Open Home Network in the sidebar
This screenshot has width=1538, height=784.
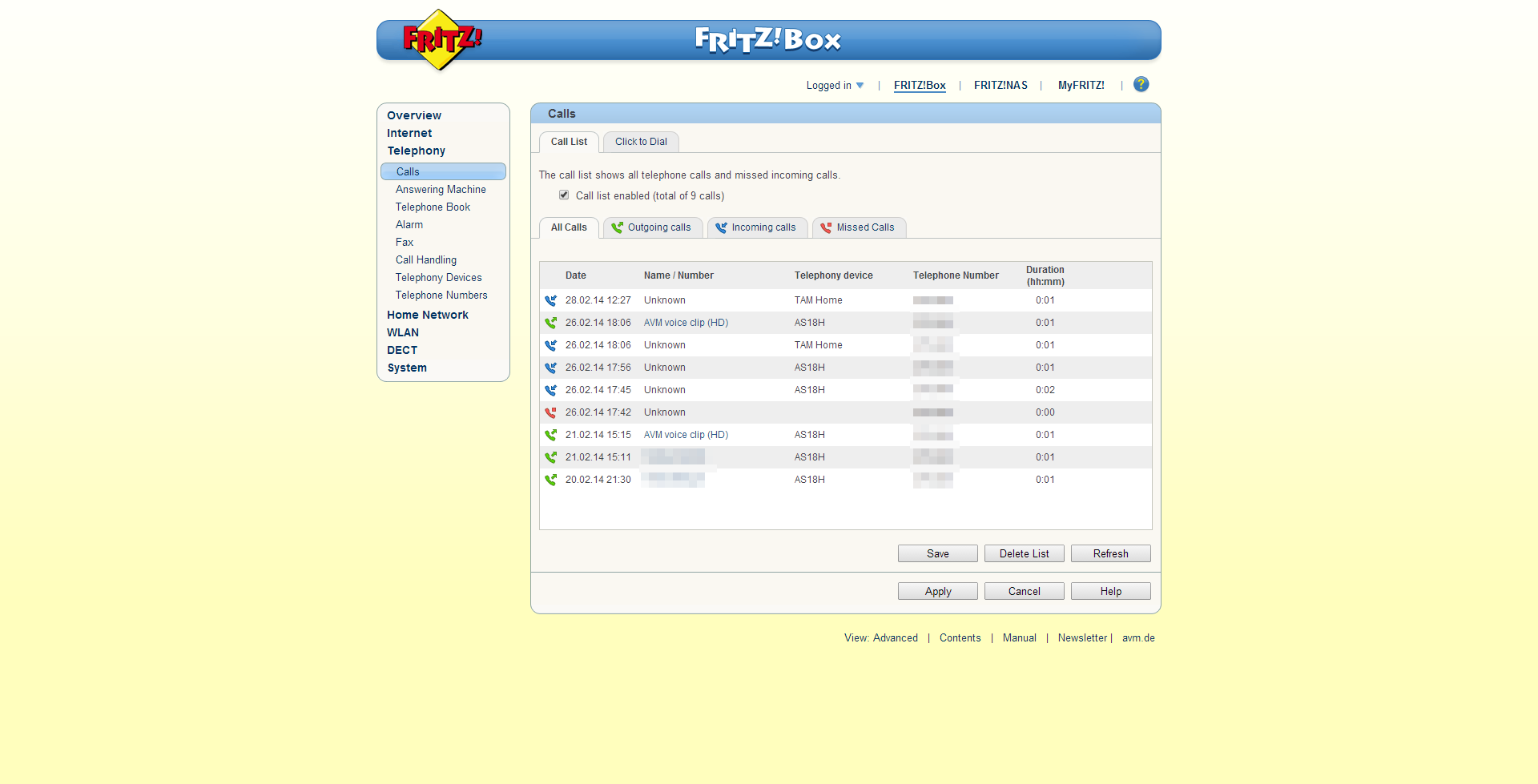tap(428, 315)
